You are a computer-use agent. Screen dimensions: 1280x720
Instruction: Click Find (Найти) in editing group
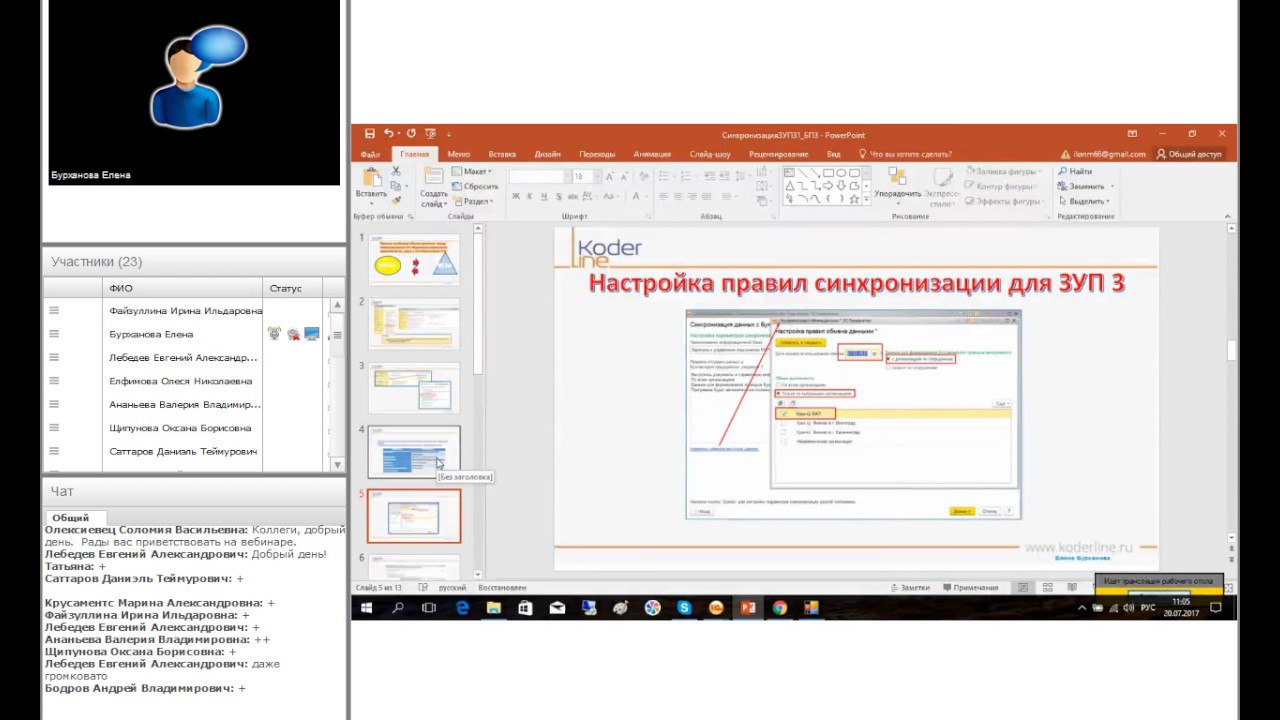pos(1075,172)
